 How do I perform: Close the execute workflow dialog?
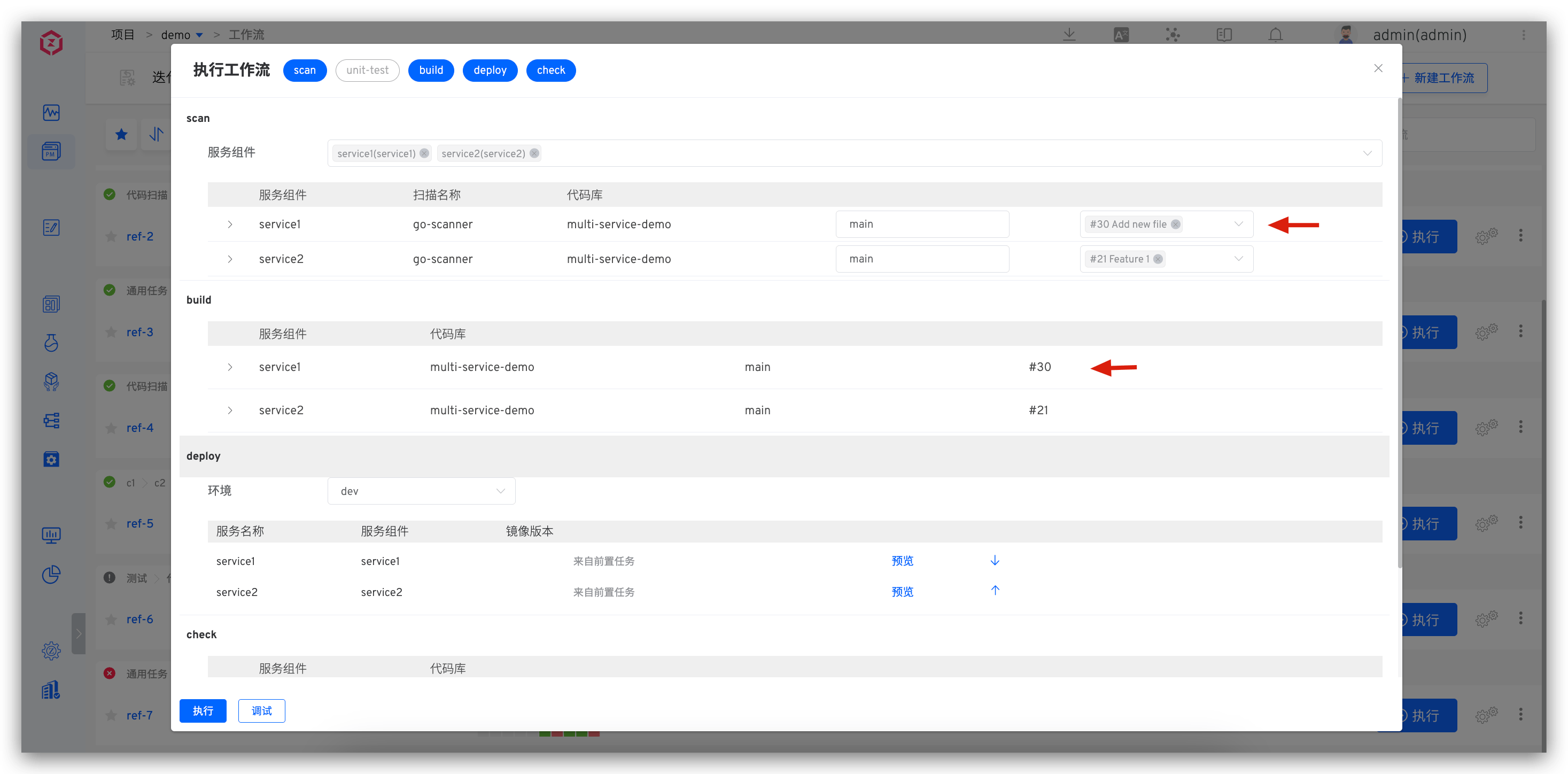1378,68
